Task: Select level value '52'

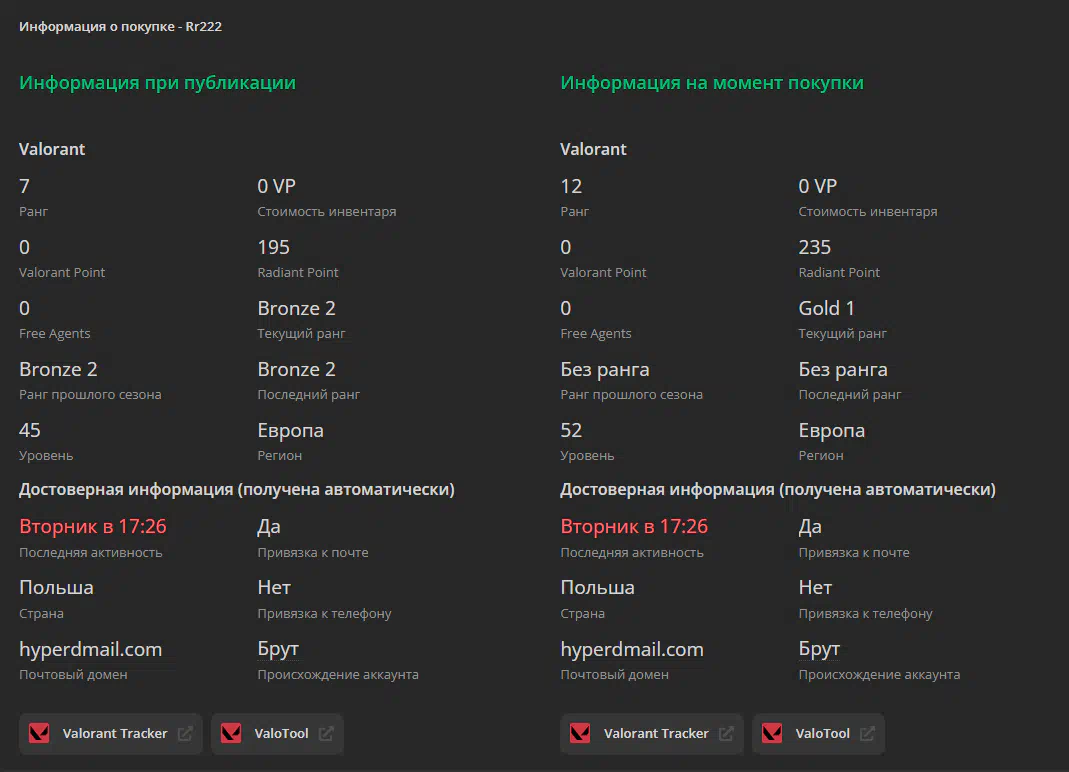Action: click(x=571, y=430)
